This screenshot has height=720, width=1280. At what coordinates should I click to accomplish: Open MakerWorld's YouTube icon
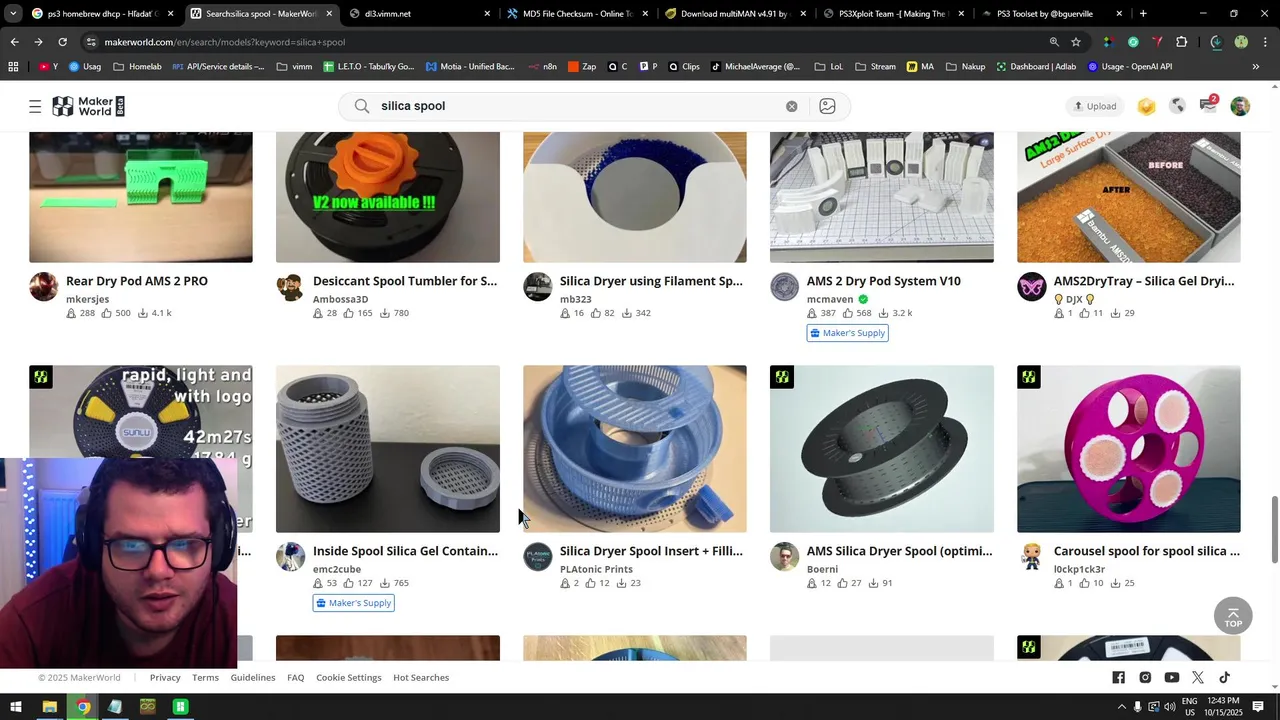pos(1172,678)
